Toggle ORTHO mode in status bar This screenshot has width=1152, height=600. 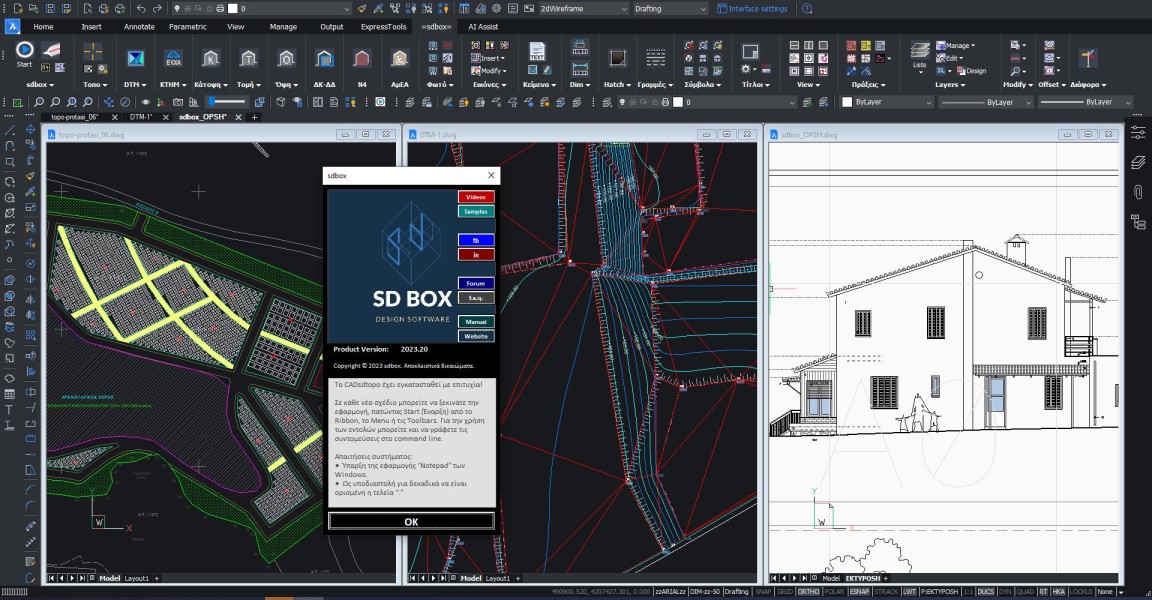pyautogui.click(x=808, y=591)
